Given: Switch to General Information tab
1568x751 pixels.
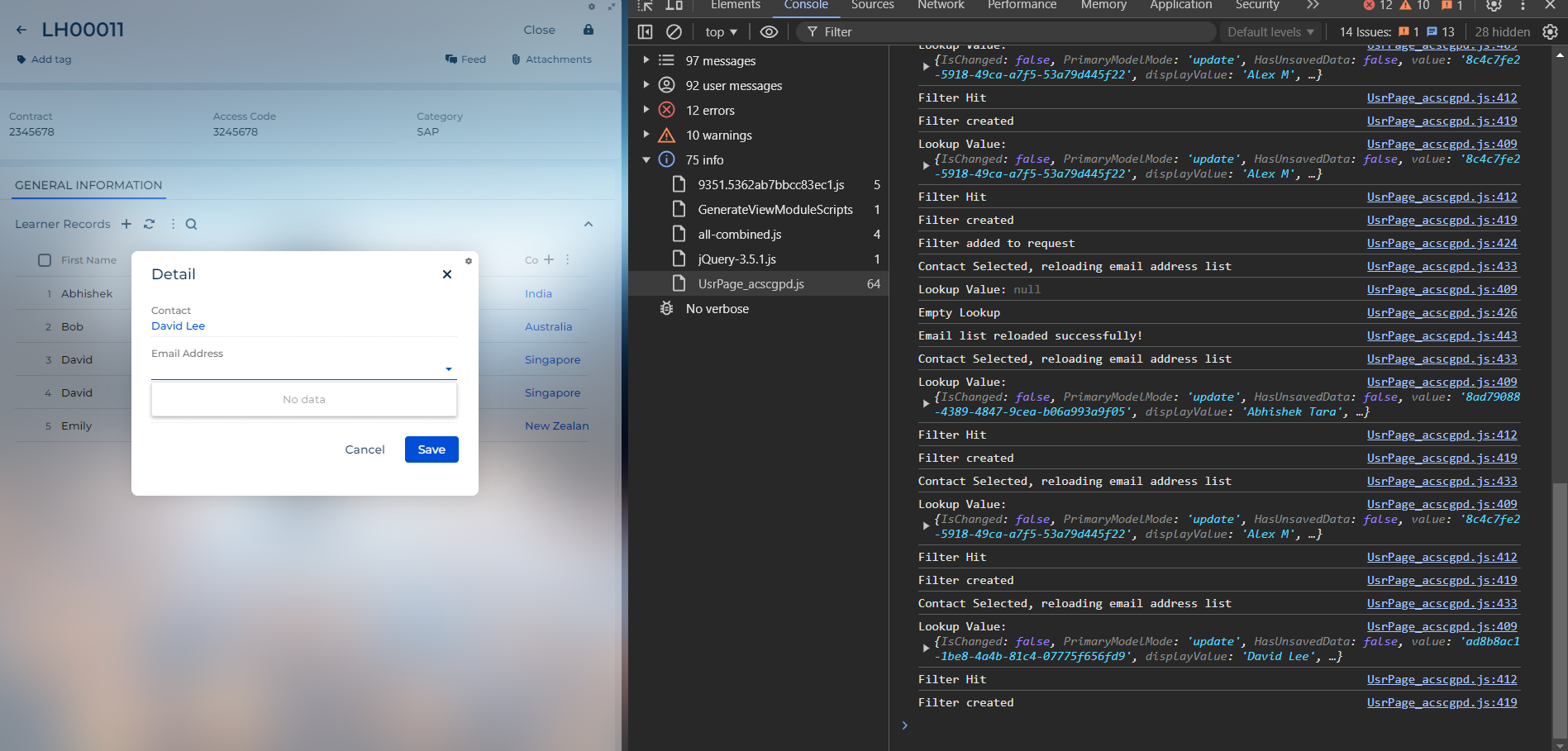Looking at the screenshot, I should [88, 185].
